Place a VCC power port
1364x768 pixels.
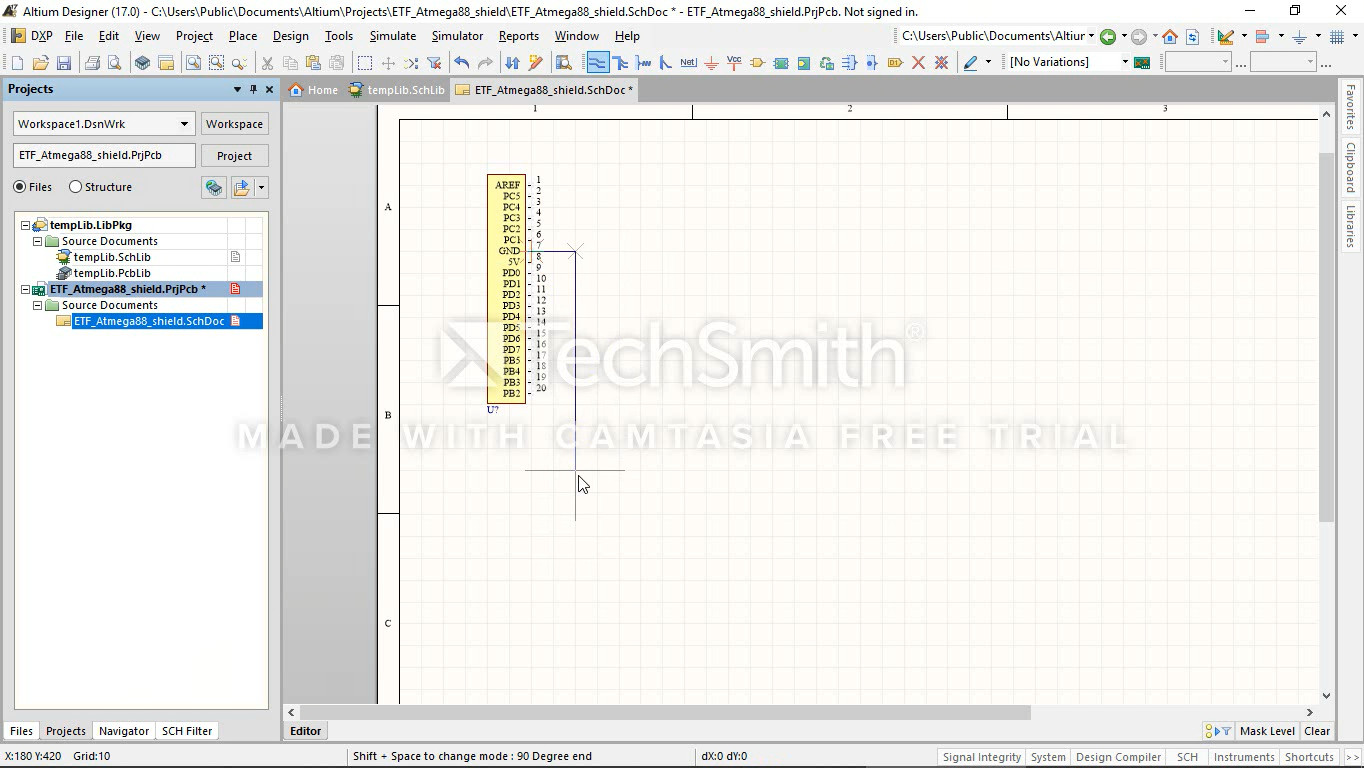pos(734,63)
